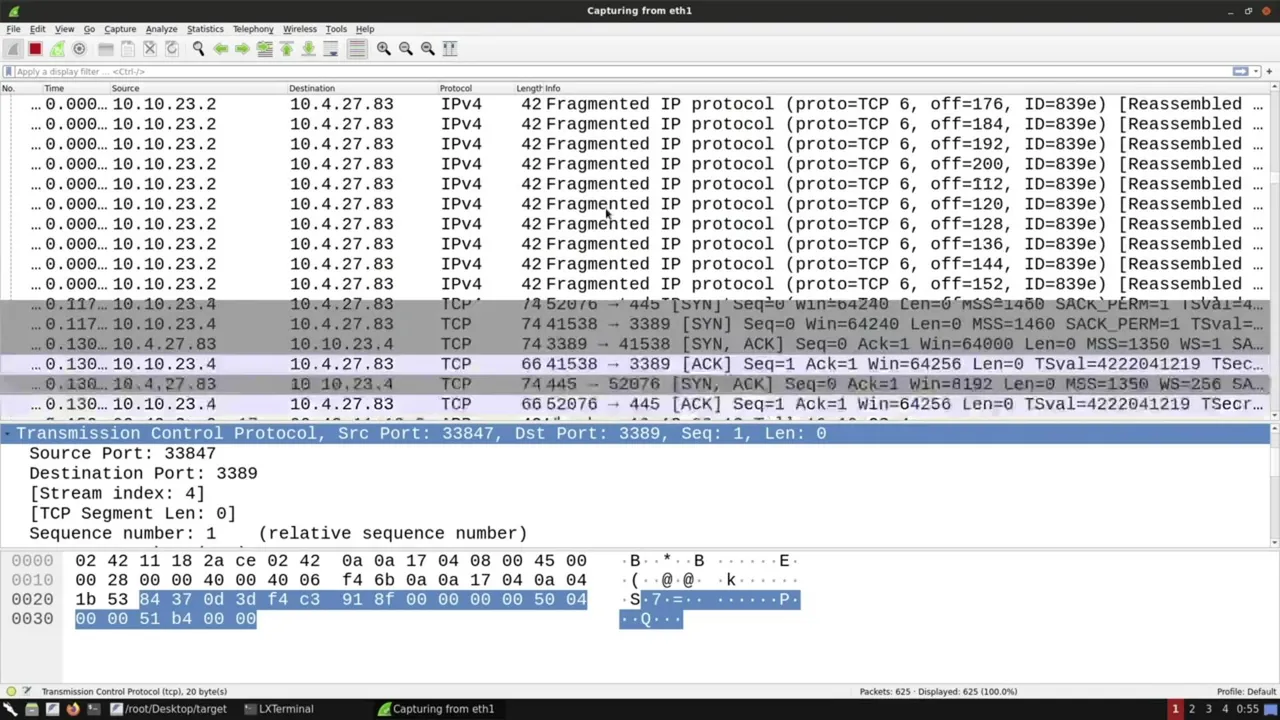Sort packets by Destination column
Screen dimensions: 1280x720
362,88
